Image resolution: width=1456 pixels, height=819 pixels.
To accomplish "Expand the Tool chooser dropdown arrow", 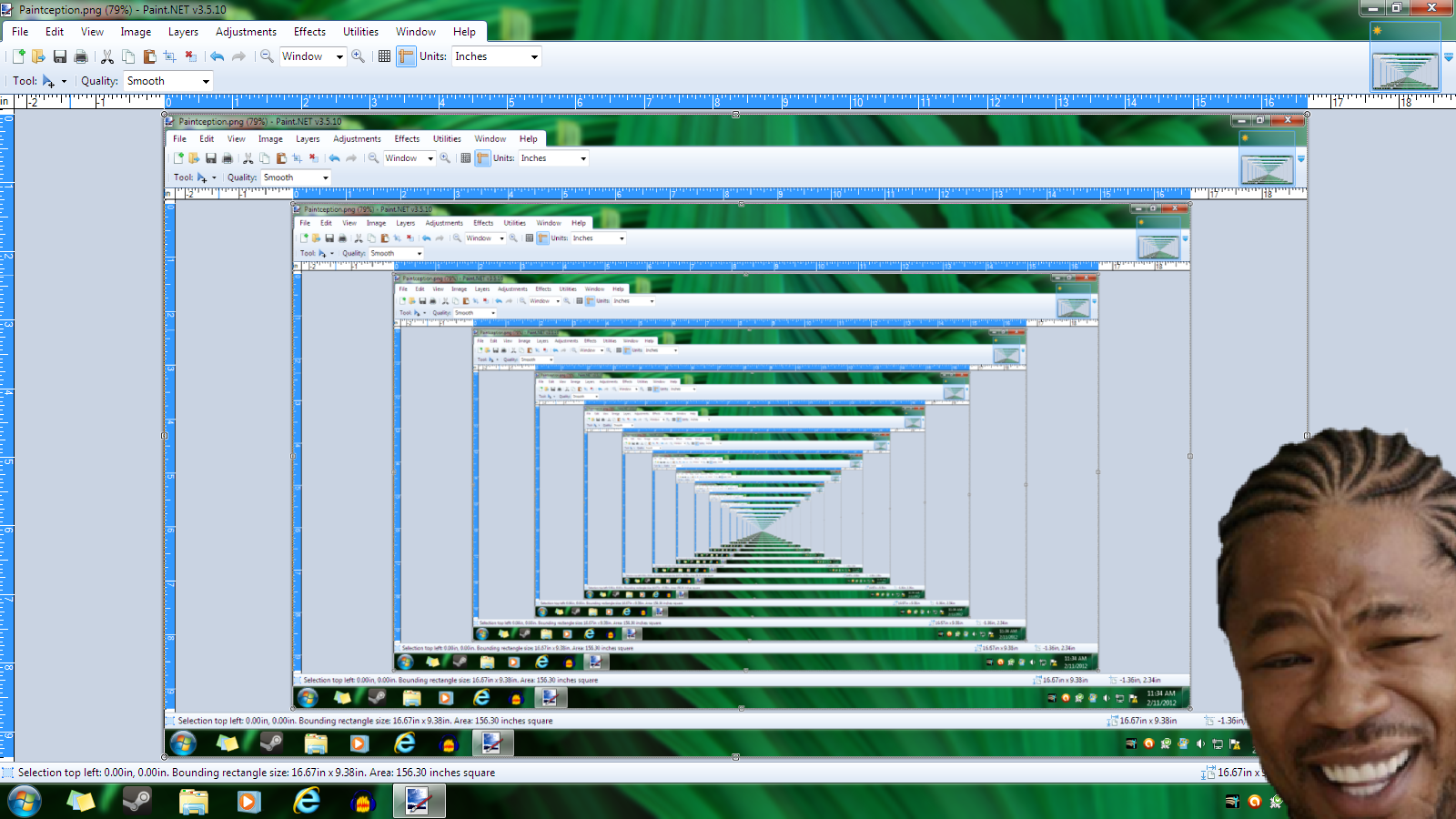I will pos(64,81).
